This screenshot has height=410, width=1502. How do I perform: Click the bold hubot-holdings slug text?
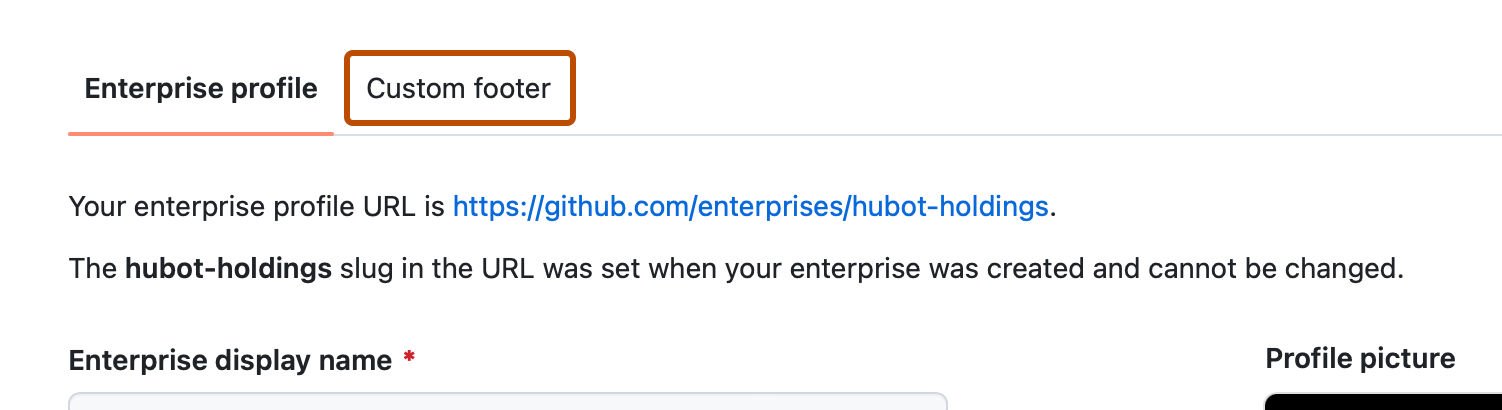click(x=228, y=268)
